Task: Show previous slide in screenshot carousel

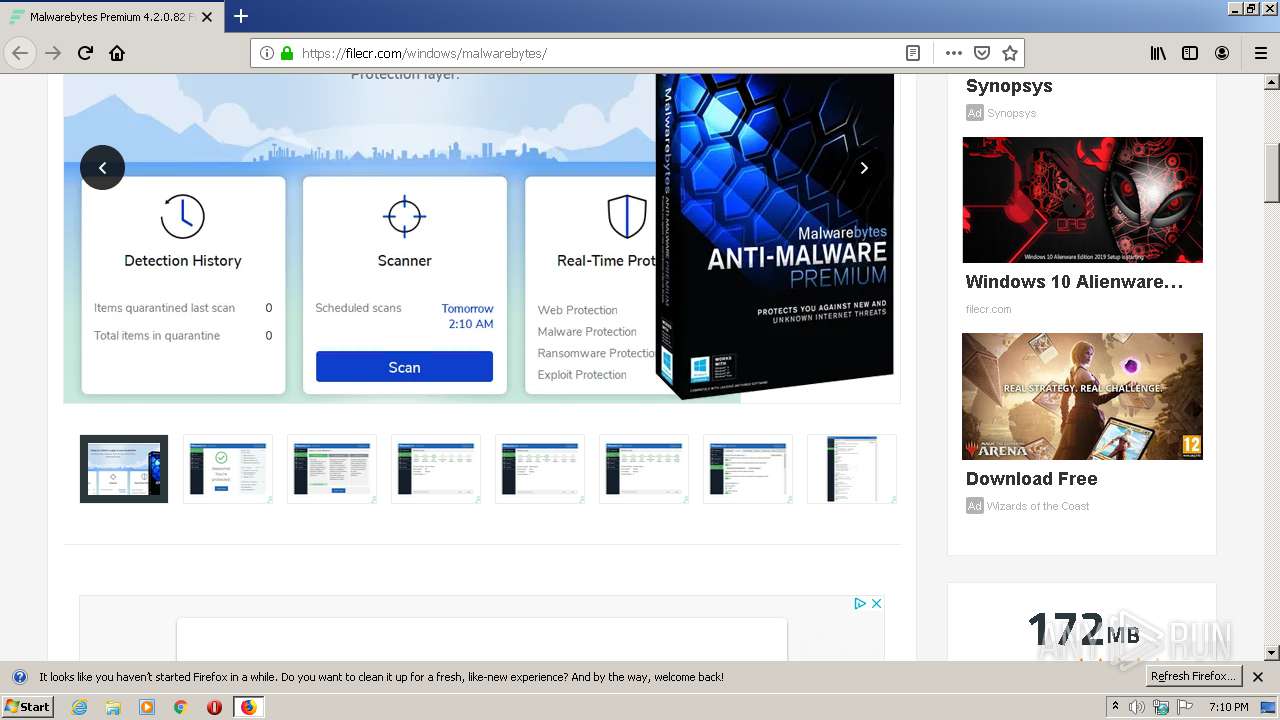Action: (x=102, y=168)
